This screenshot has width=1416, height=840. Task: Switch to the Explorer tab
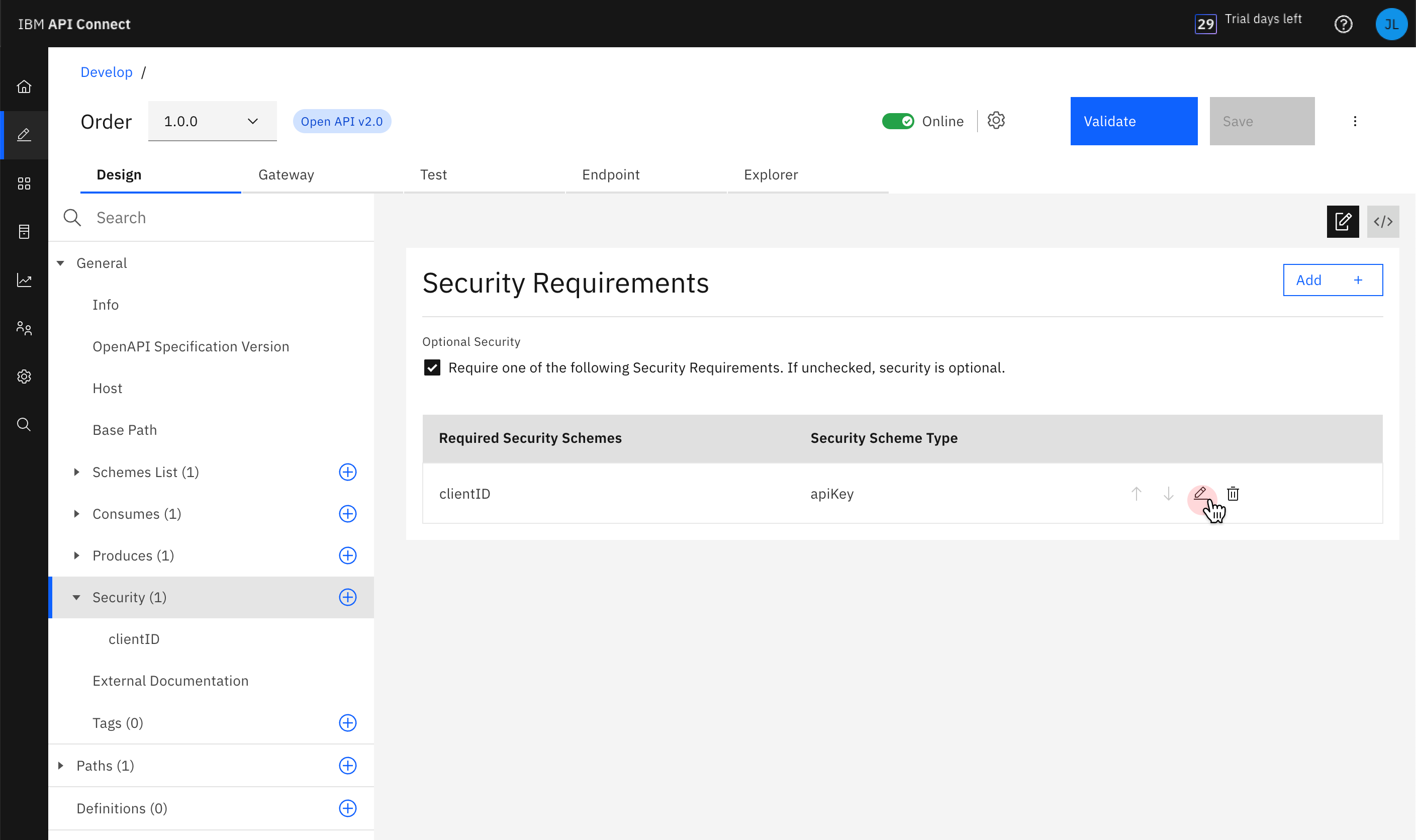771,174
